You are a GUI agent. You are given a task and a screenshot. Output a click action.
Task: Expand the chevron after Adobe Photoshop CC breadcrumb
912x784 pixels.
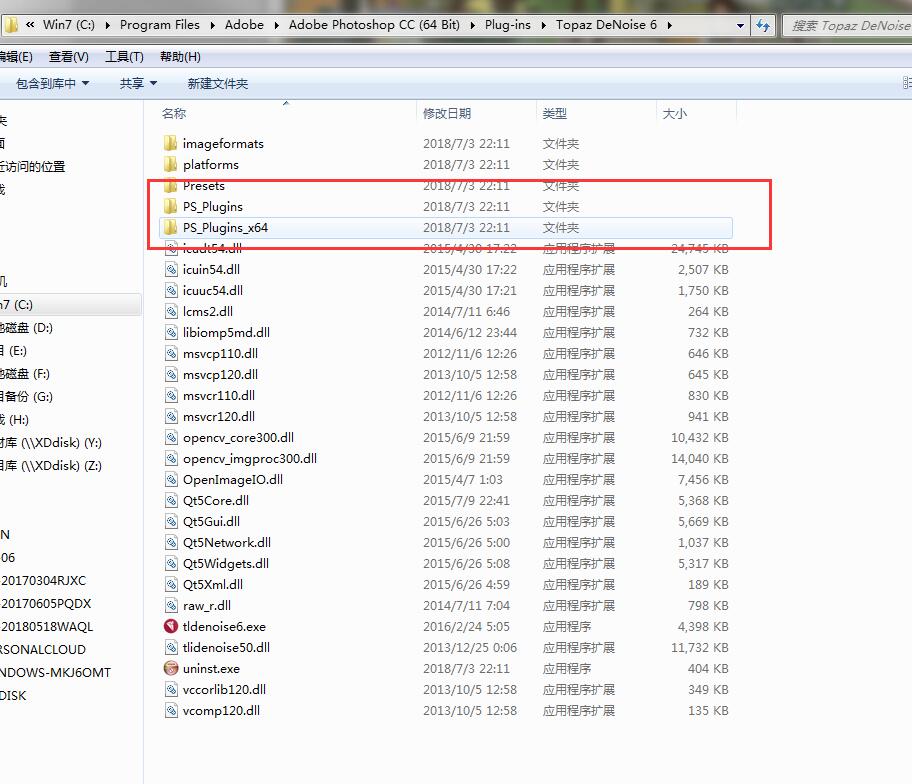pos(472,25)
